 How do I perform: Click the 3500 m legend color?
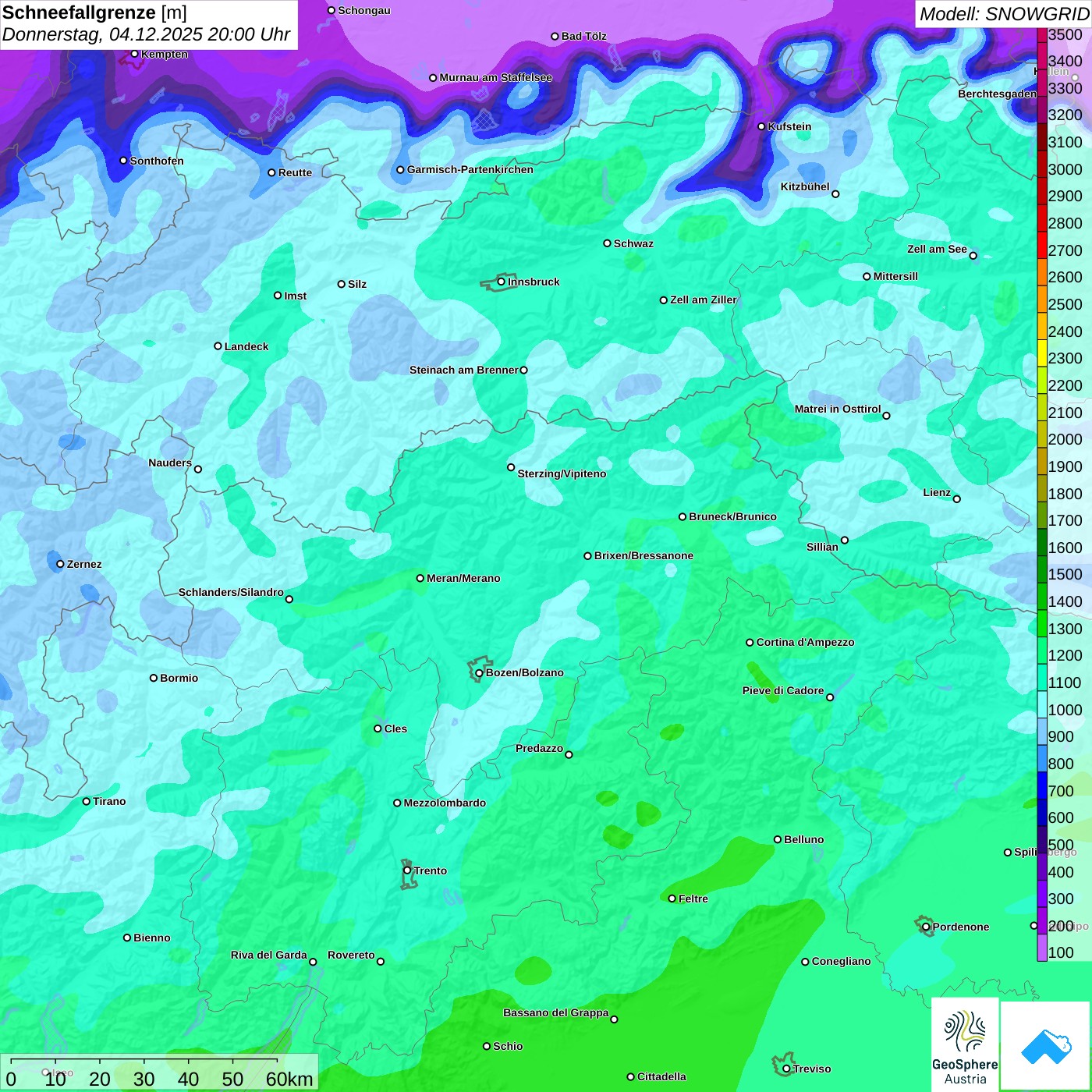pyautogui.click(x=1042, y=34)
